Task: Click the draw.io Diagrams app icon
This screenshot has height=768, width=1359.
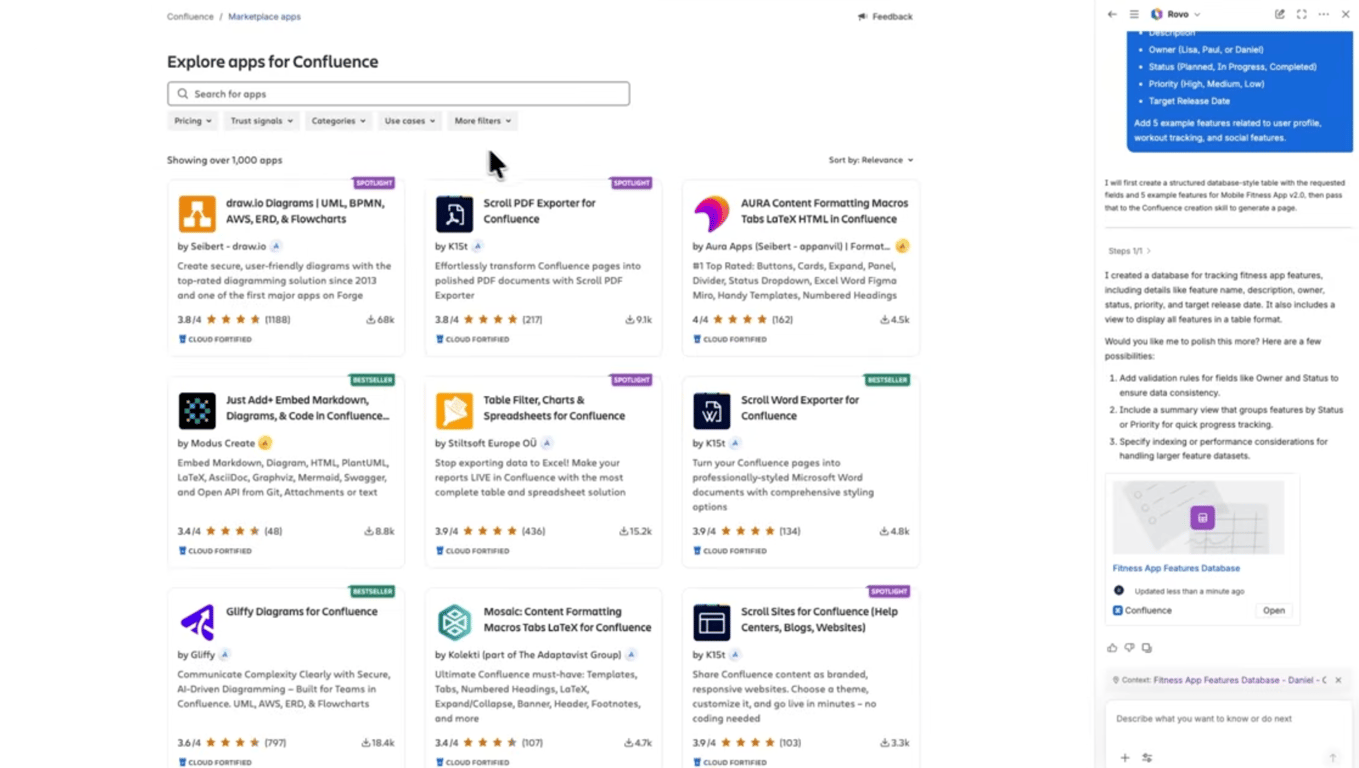Action: (197, 214)
